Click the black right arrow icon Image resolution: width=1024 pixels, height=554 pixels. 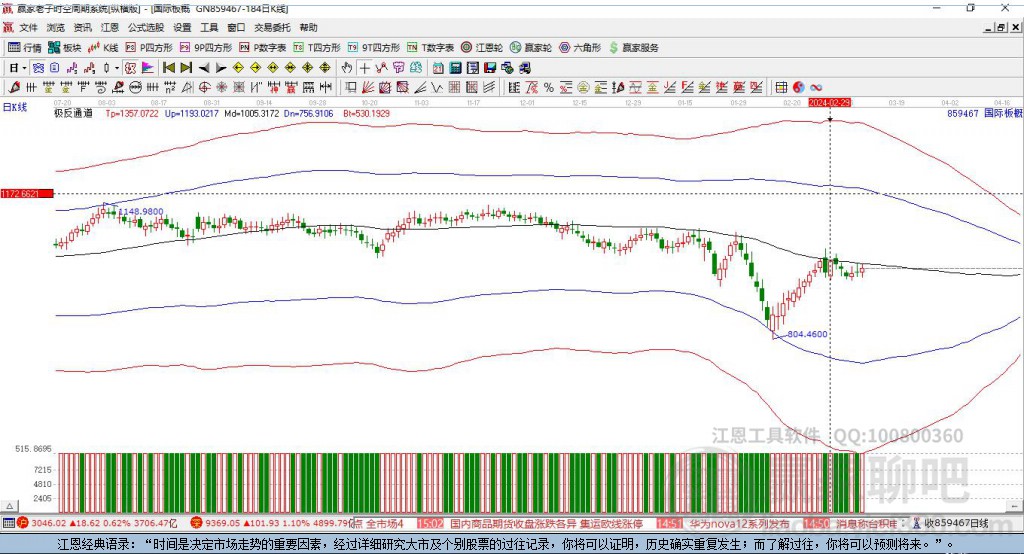tap(221, 67)
